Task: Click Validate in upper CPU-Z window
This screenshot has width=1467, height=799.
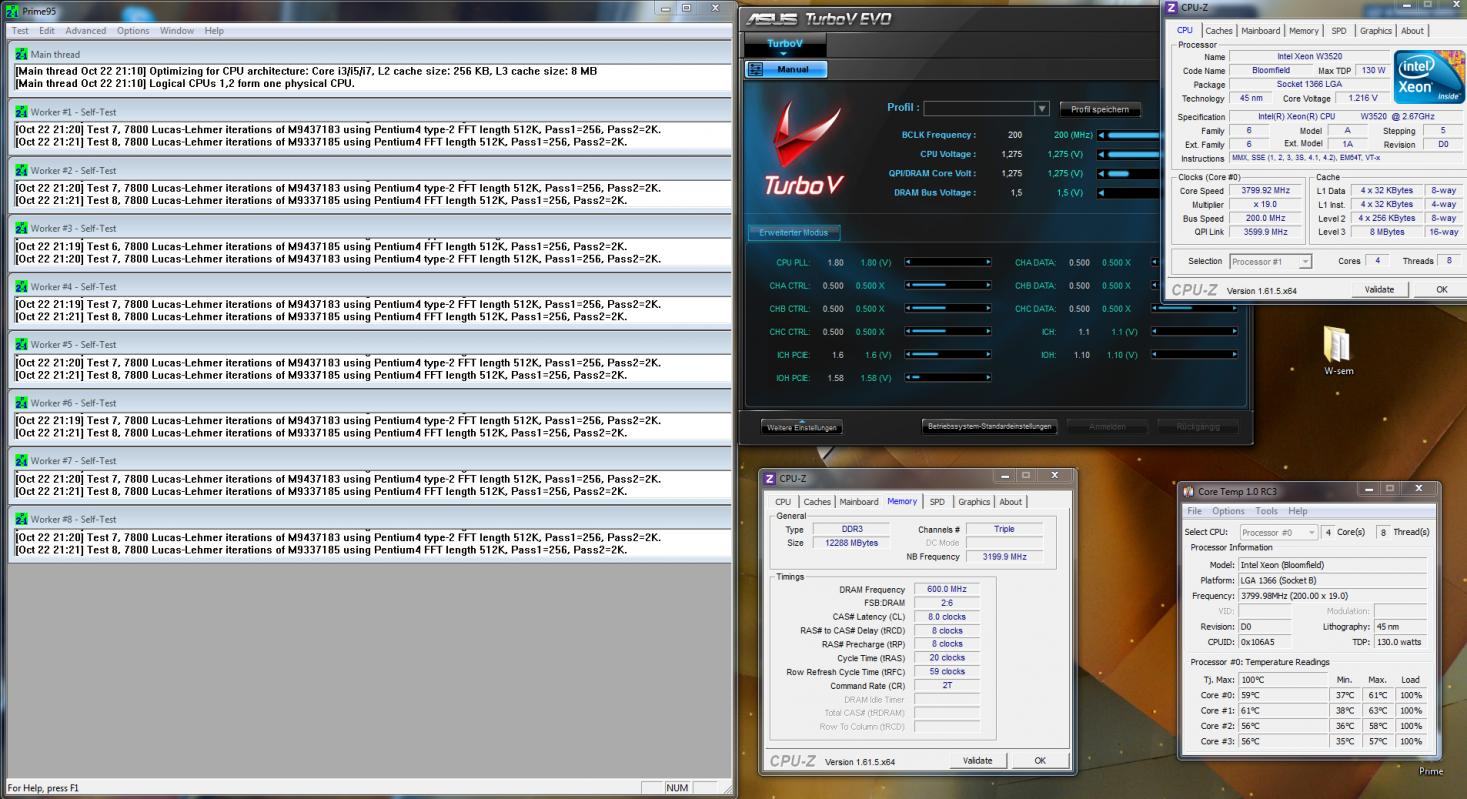Action: point(1379,290)
